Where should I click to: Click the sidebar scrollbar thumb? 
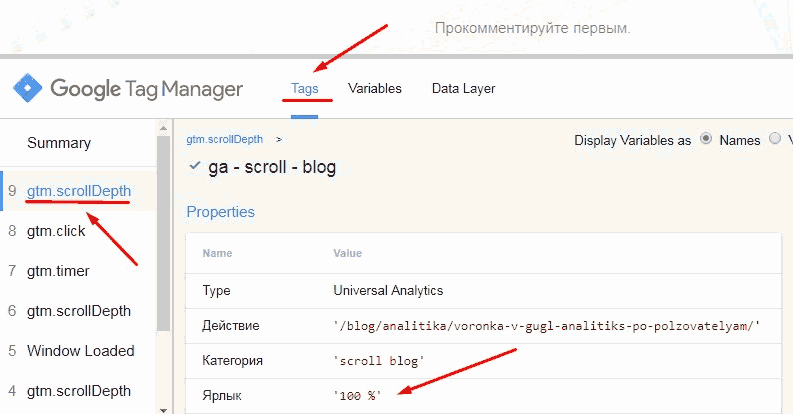click(x=163, y=233)
